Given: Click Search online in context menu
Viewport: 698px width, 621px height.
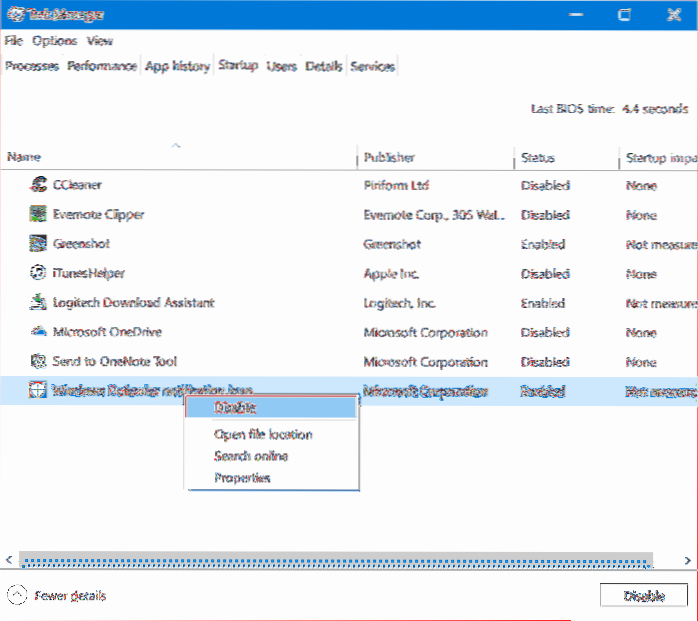Looking at the screenshot, I should pyautogui.click(x=251, y=456).
